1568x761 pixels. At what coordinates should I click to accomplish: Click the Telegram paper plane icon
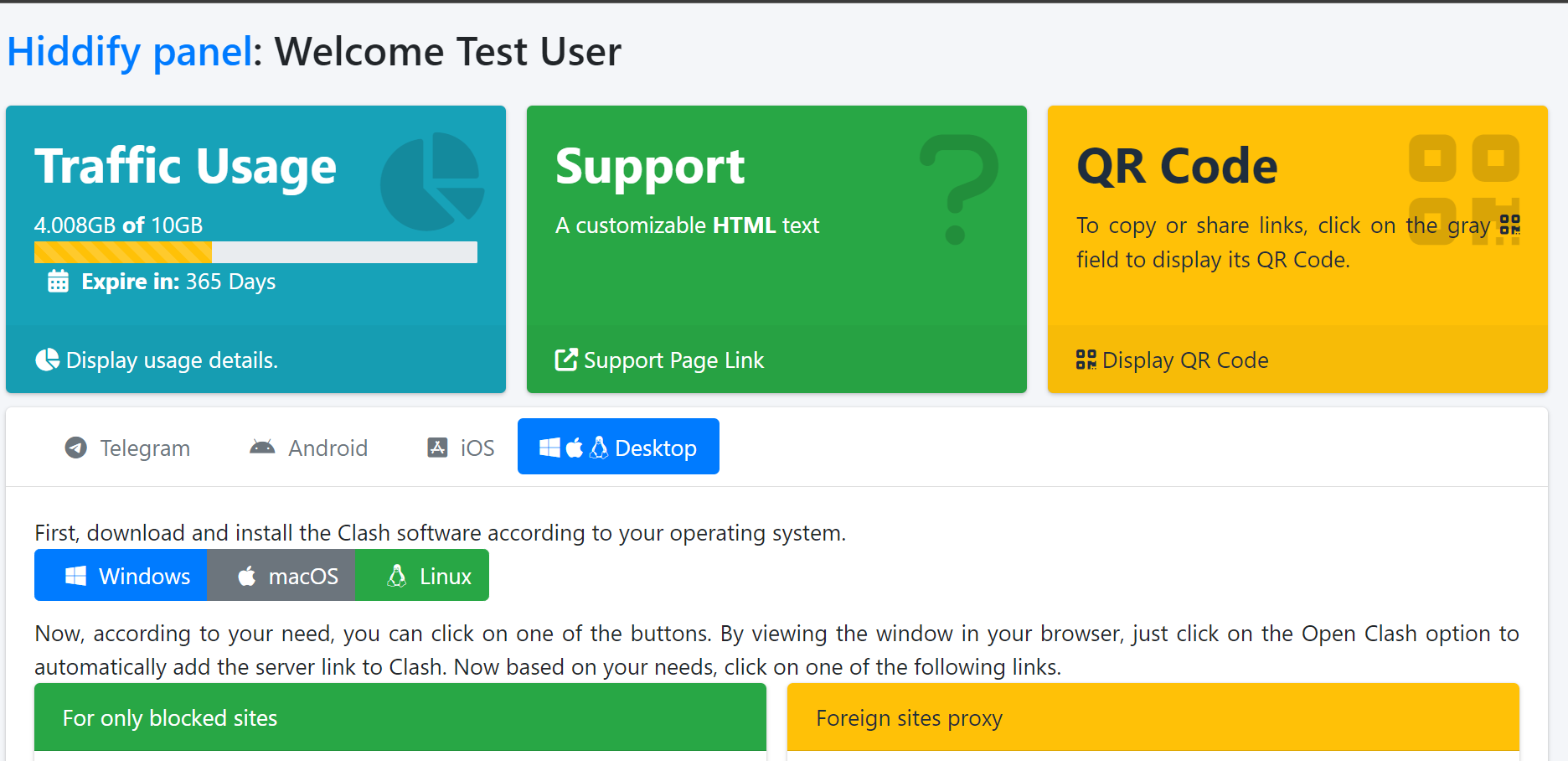pos(76,448)
